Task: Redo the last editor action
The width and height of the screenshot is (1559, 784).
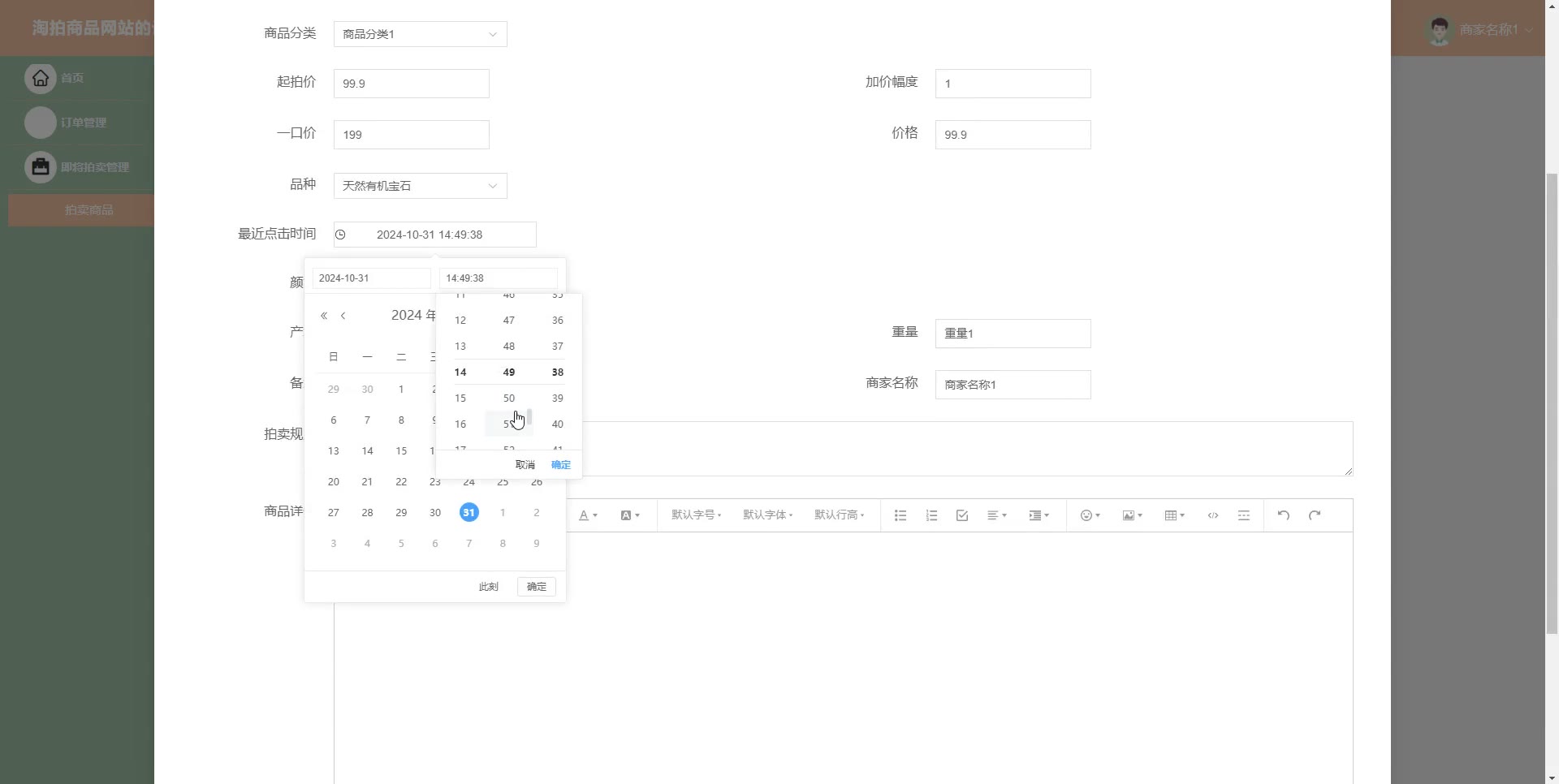Action: coord(1315,515)
